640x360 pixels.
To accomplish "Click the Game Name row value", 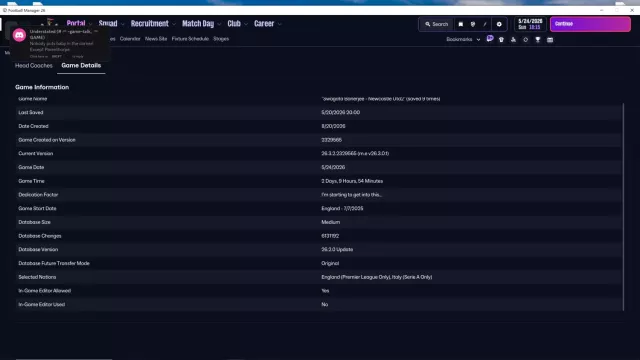I will (380, 99).
